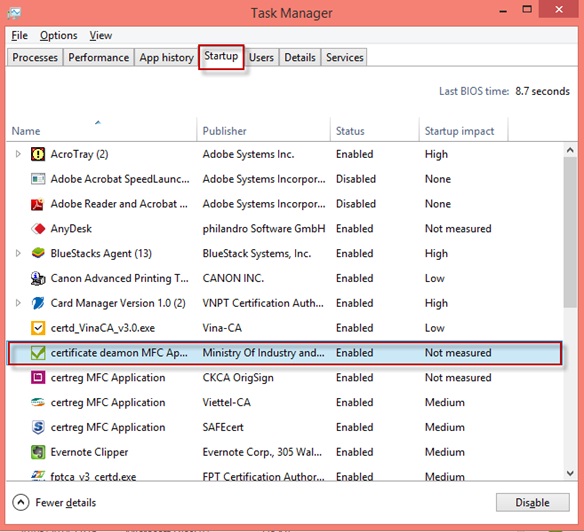
Task: Switch to the Processes tab
Action: tap(35, 57)
